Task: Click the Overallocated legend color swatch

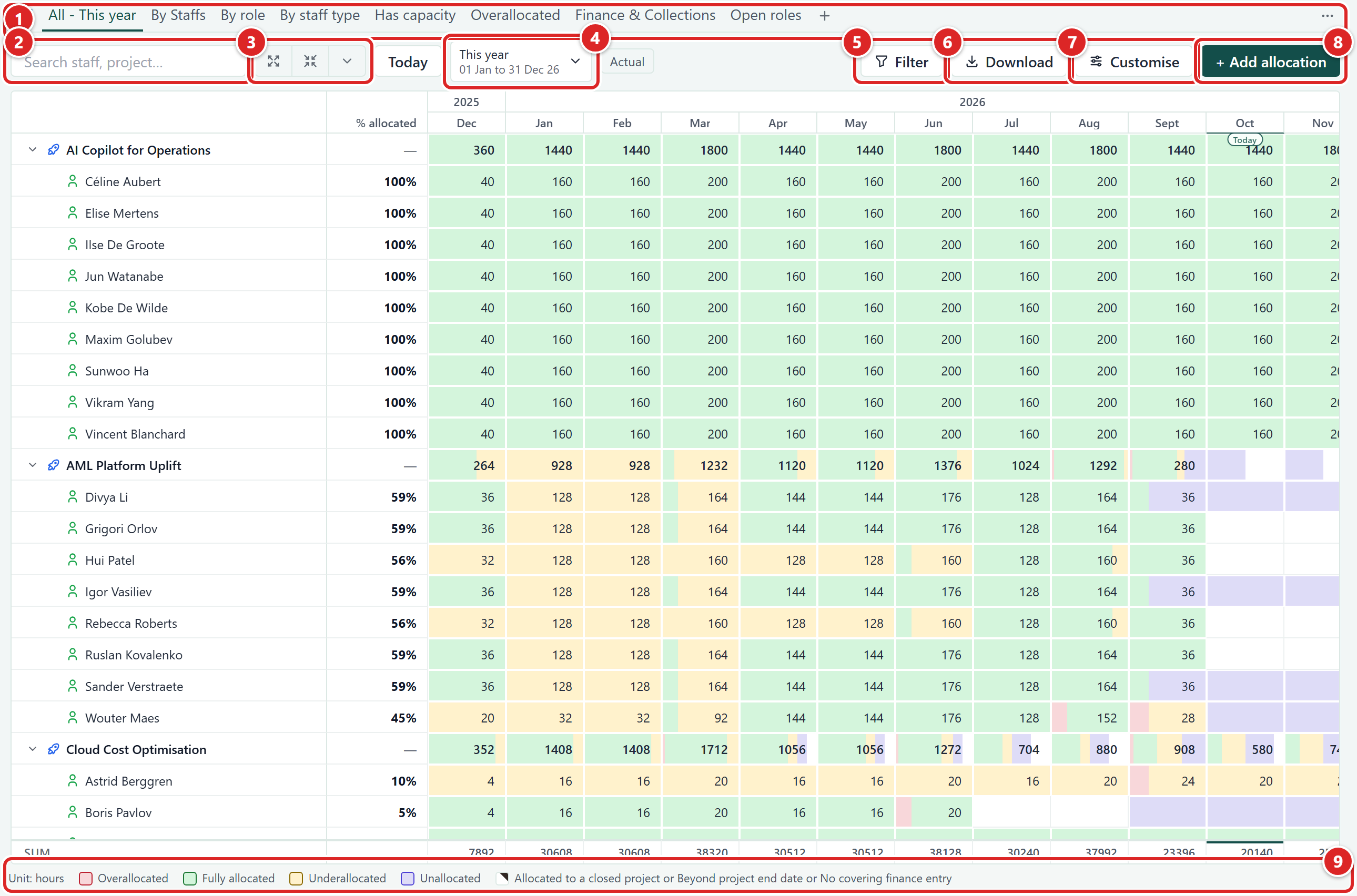Action: (86, 878)
